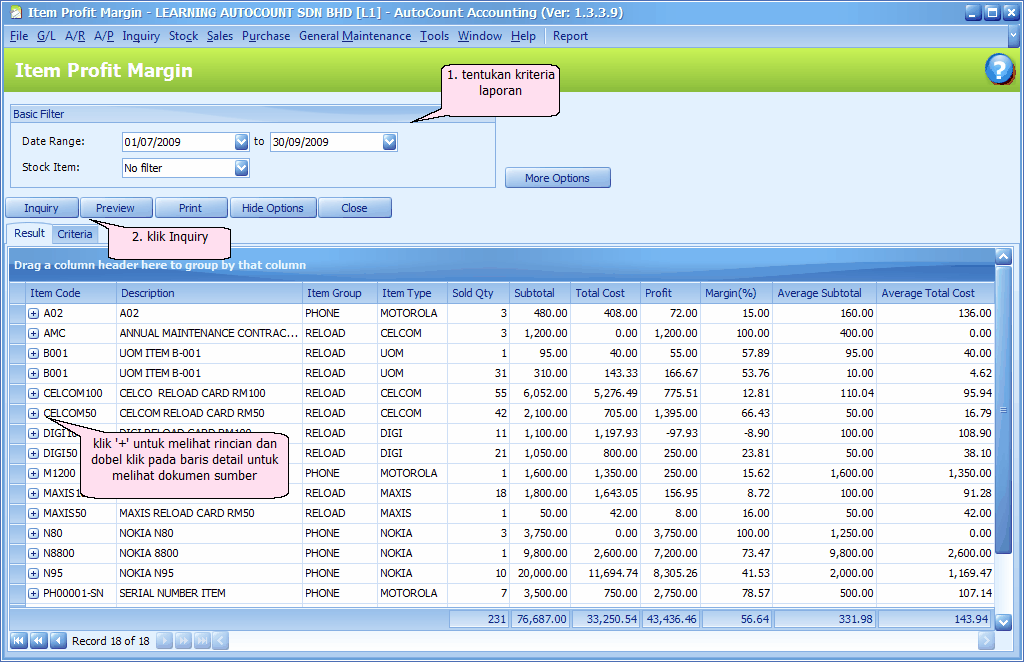This screenshot has width=1024, height=662.
Task: Switch to the Criteria tab
Action: tap(75, 233)
